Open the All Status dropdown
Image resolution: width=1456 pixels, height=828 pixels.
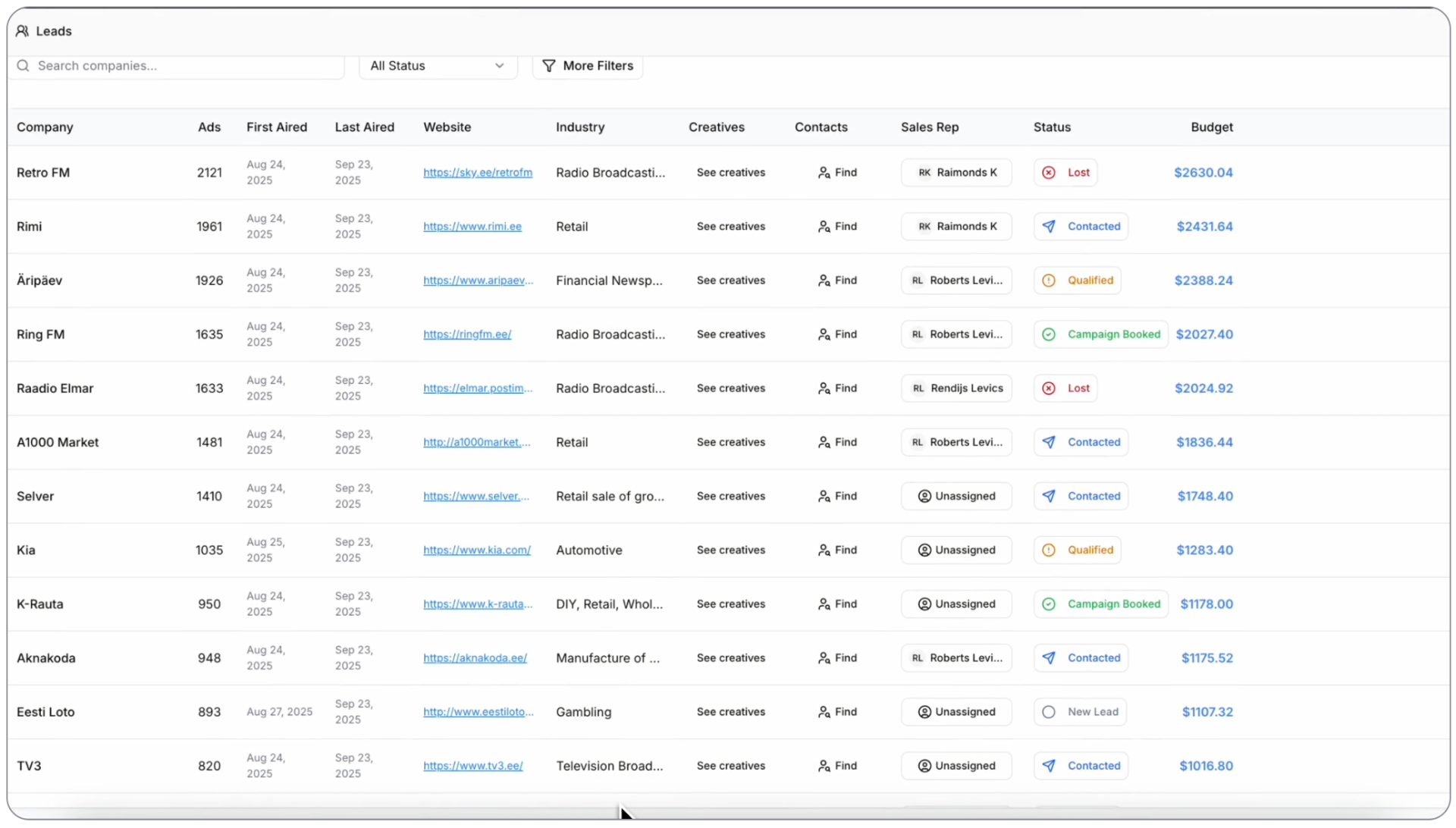pyautogui.click(x=438, y=66)
